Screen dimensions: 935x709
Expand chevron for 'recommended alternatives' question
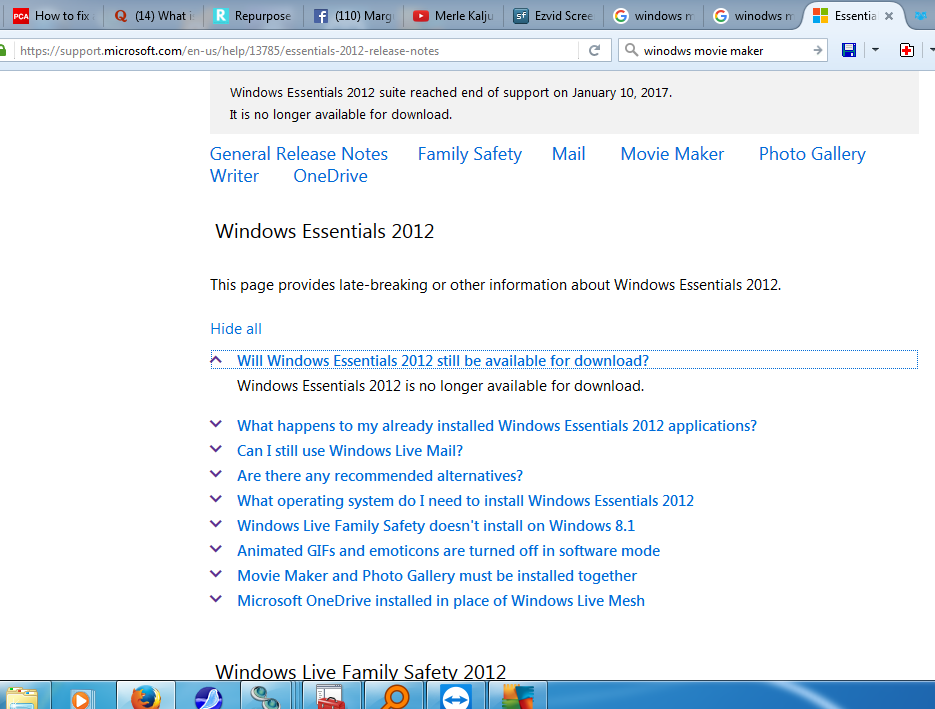[216, 474]
